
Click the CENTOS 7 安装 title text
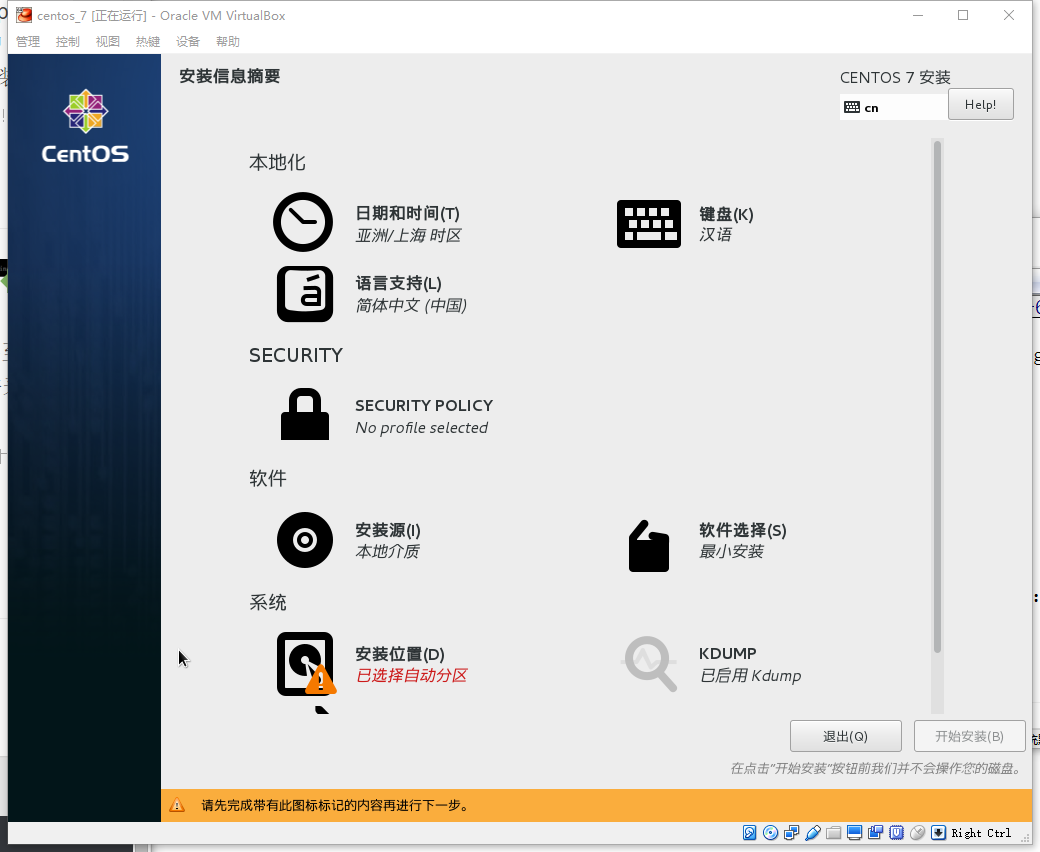click(x=895, y=78)
